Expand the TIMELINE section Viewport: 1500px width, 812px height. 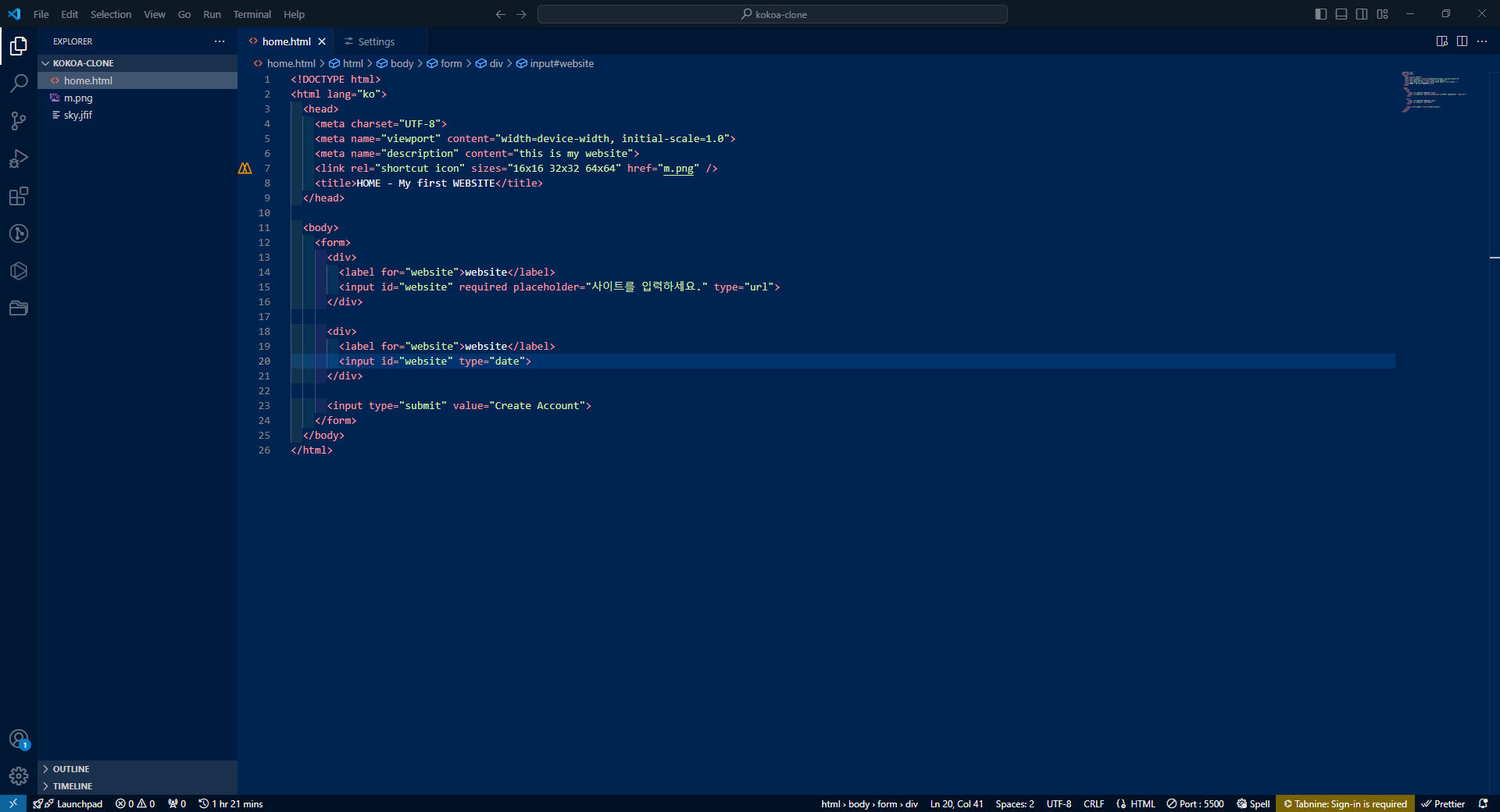[x=137, y=786]
